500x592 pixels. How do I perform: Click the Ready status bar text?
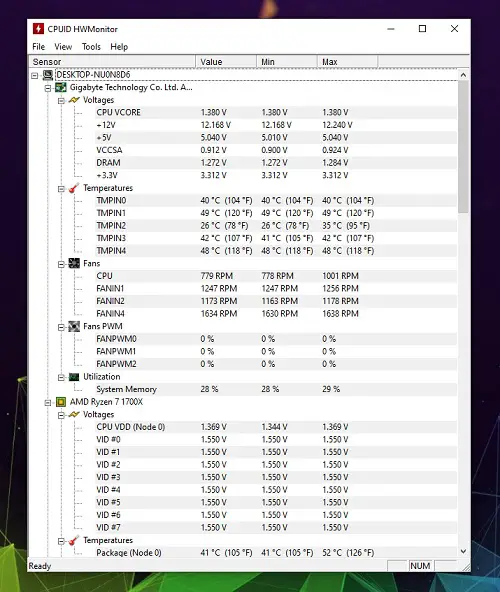click(x=40, y=566)
